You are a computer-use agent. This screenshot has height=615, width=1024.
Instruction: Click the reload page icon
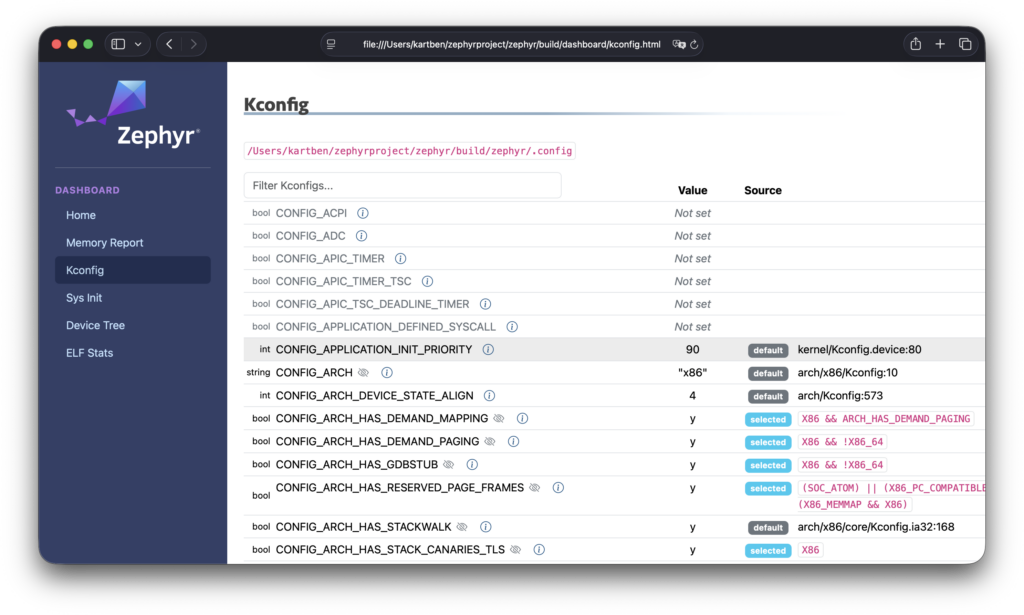pos(694,45)
